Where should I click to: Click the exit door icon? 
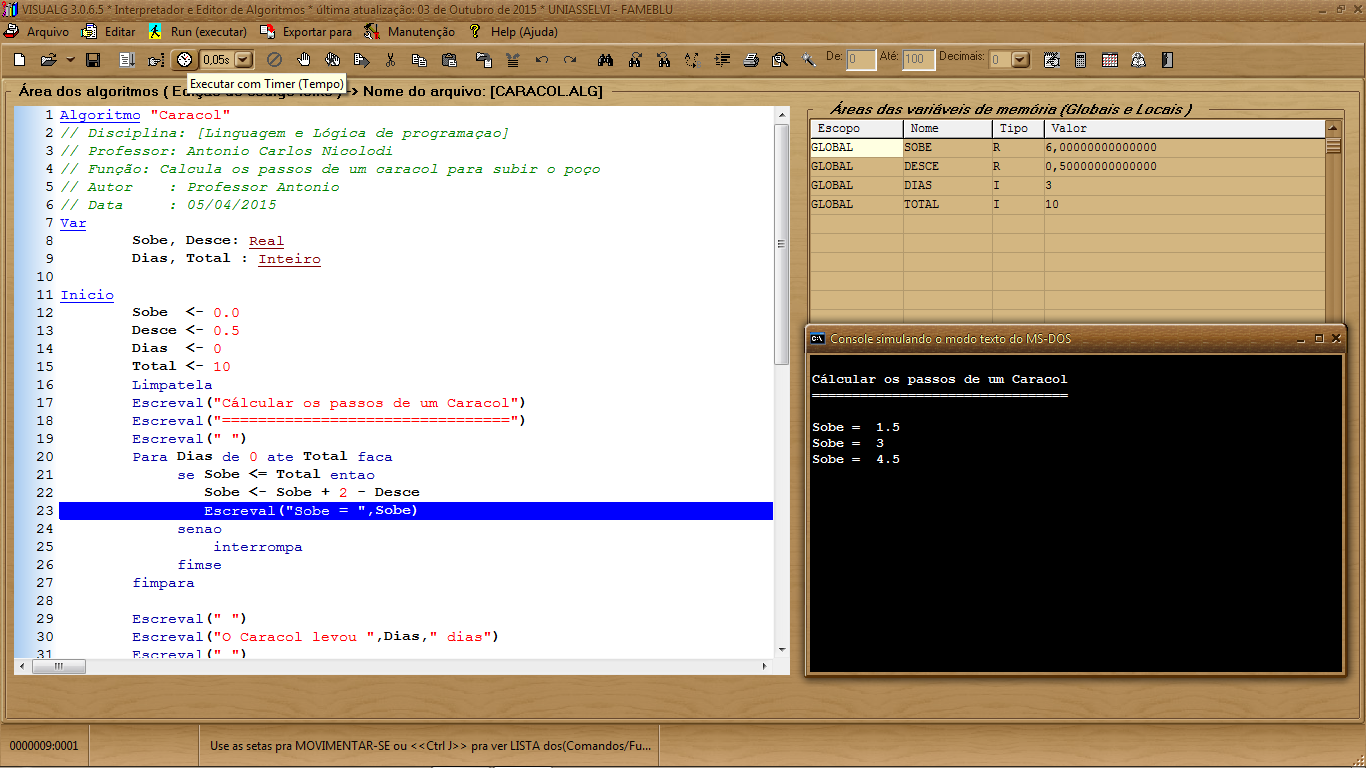click(1167, 60)
